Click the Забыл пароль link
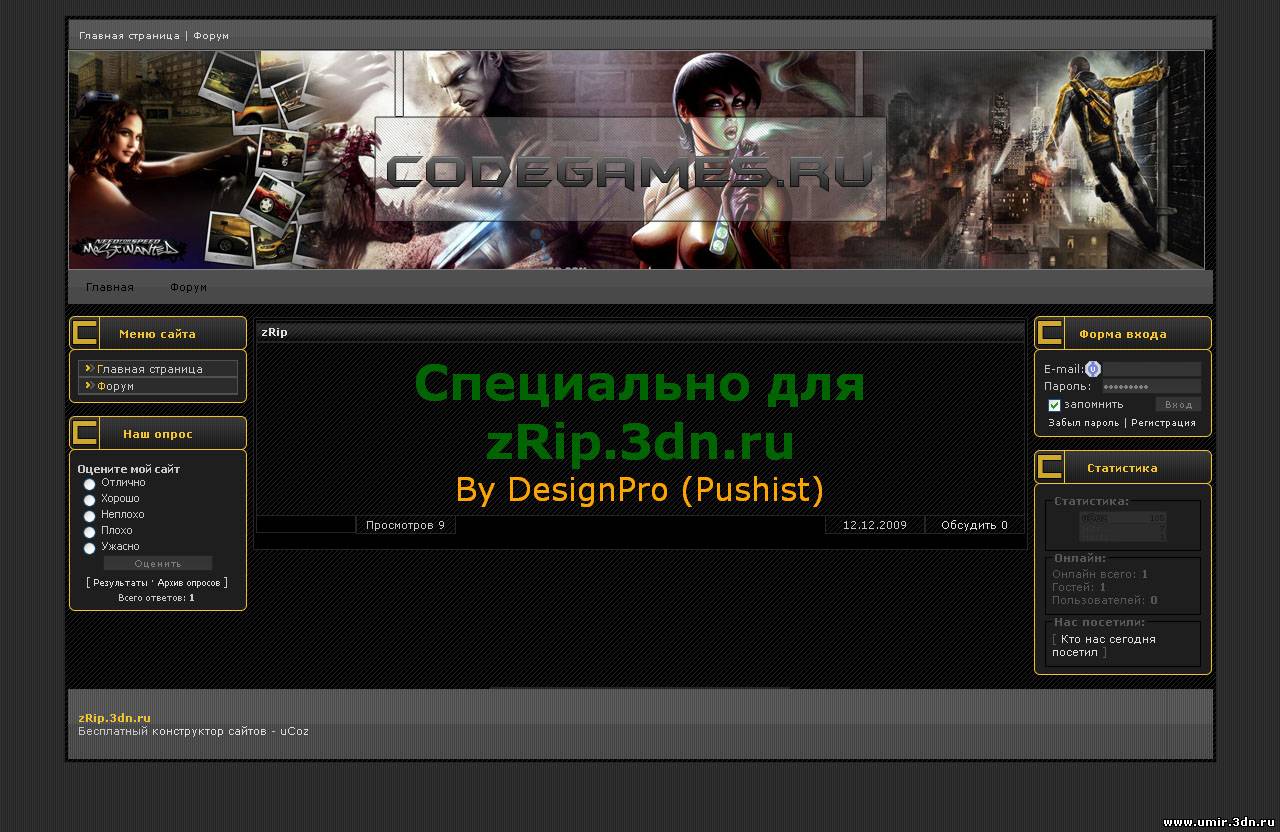Screen dimensions: 1280x832 1083,423
